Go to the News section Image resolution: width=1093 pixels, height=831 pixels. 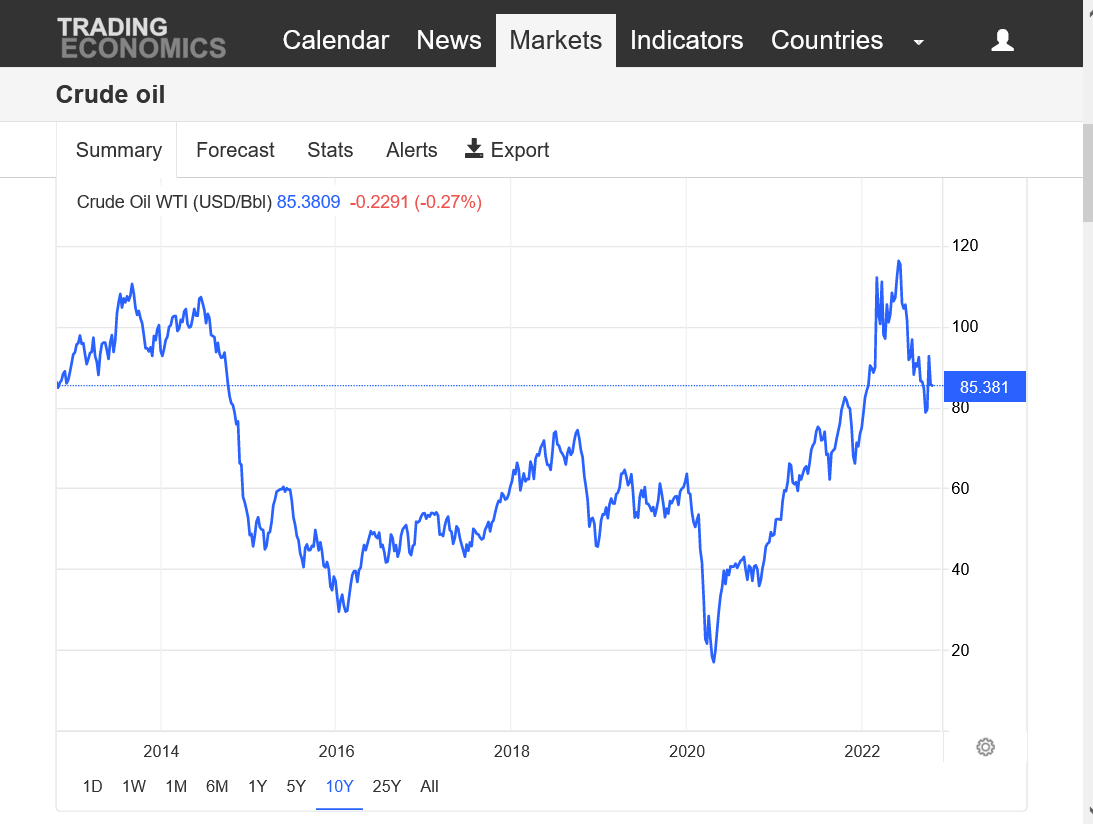(449, 40)
